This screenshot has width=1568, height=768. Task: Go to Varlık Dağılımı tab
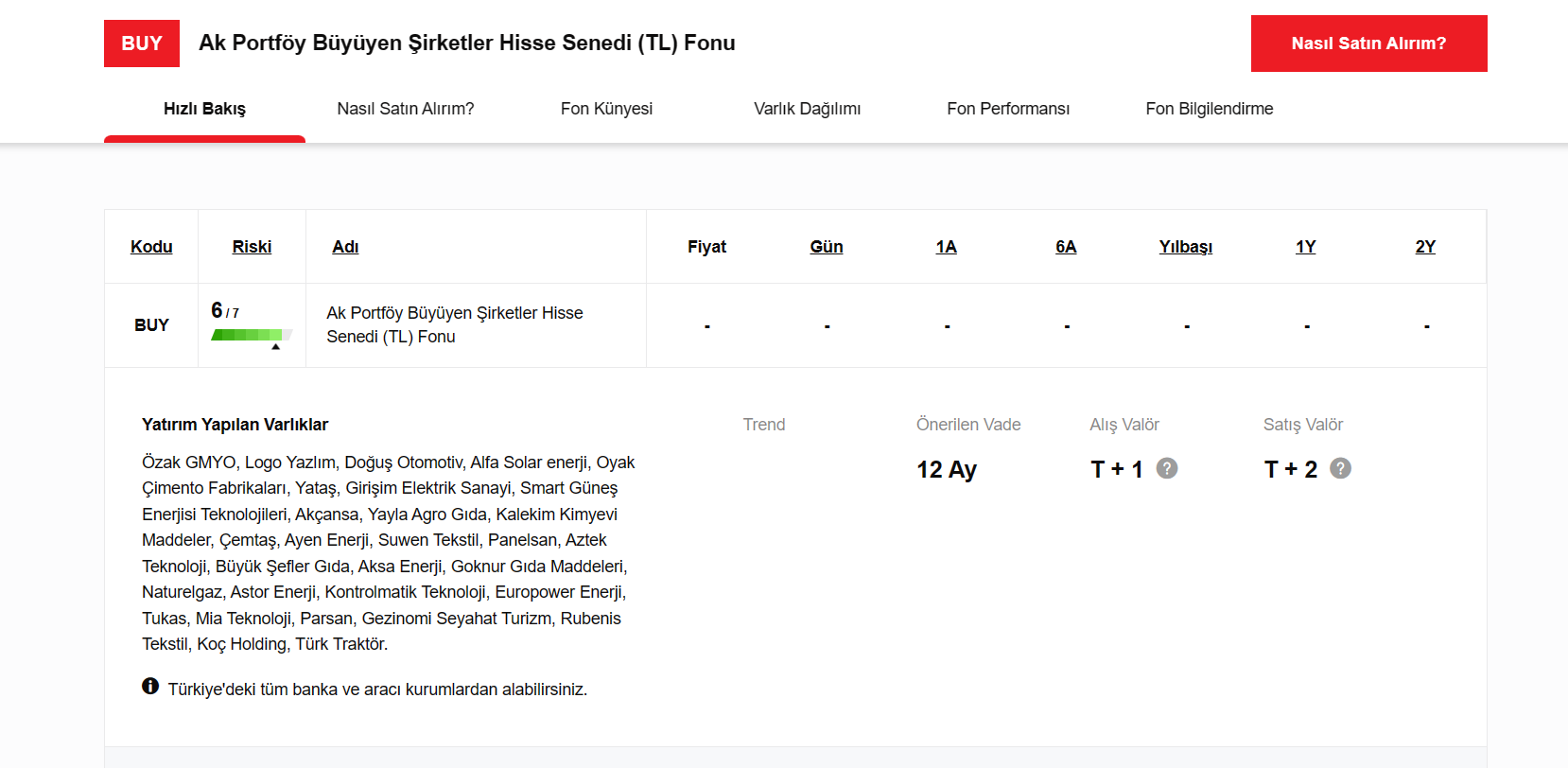coord(808,109)
